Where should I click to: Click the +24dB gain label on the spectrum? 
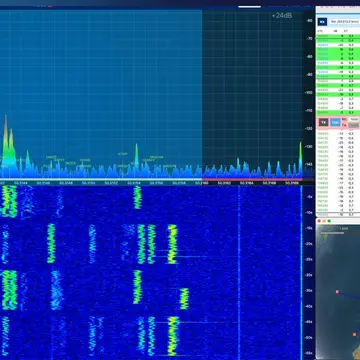coord(282,16)
